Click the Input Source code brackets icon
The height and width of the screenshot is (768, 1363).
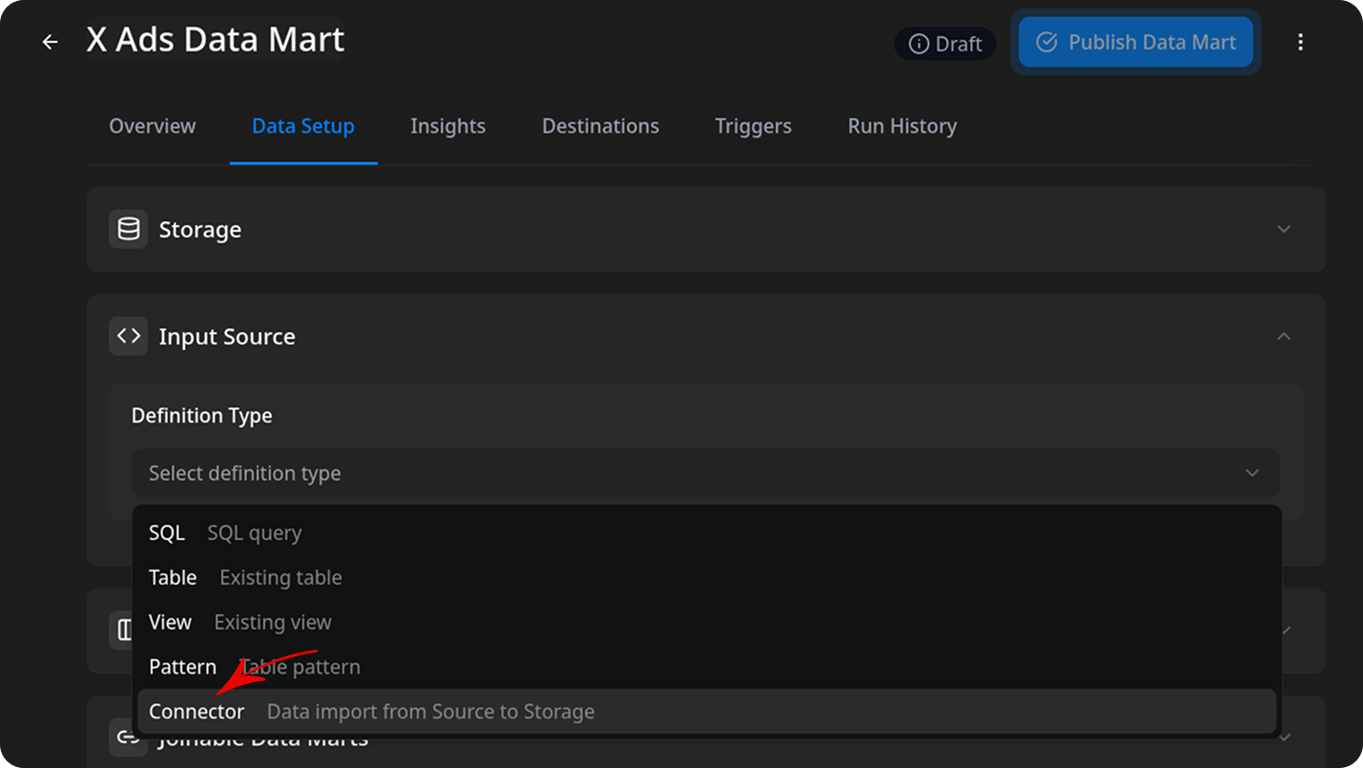[128, 336]
